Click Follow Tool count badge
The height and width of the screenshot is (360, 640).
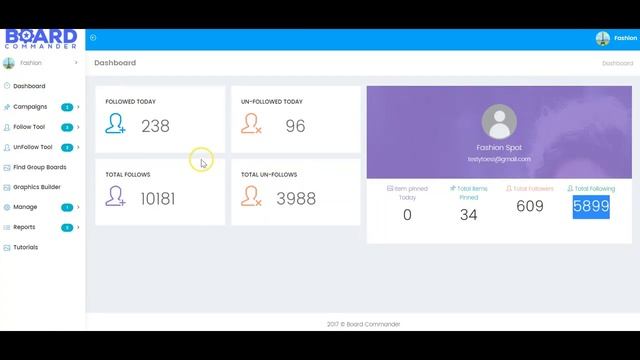coord(67,127)
